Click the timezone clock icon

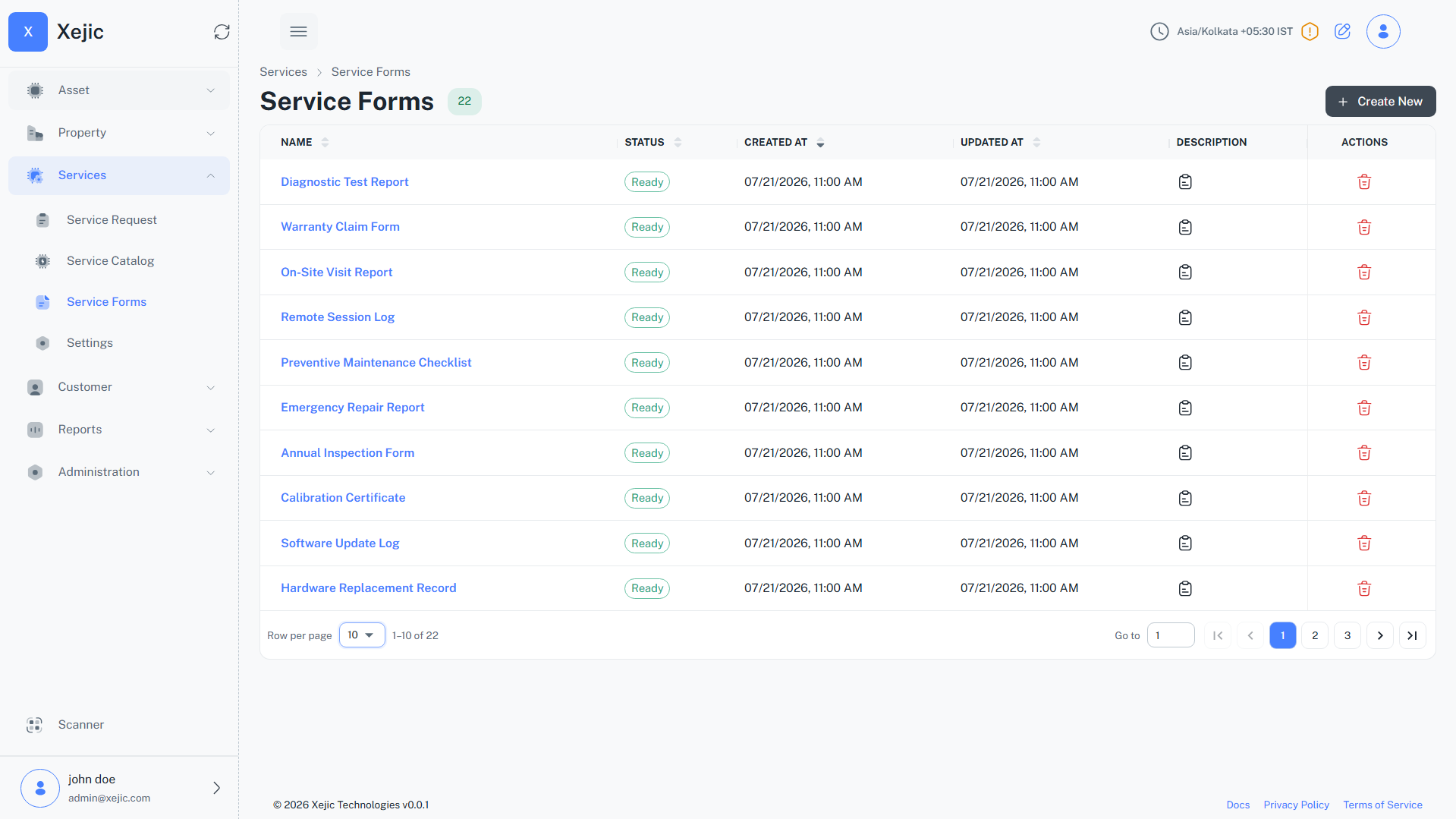point(1159,32)
